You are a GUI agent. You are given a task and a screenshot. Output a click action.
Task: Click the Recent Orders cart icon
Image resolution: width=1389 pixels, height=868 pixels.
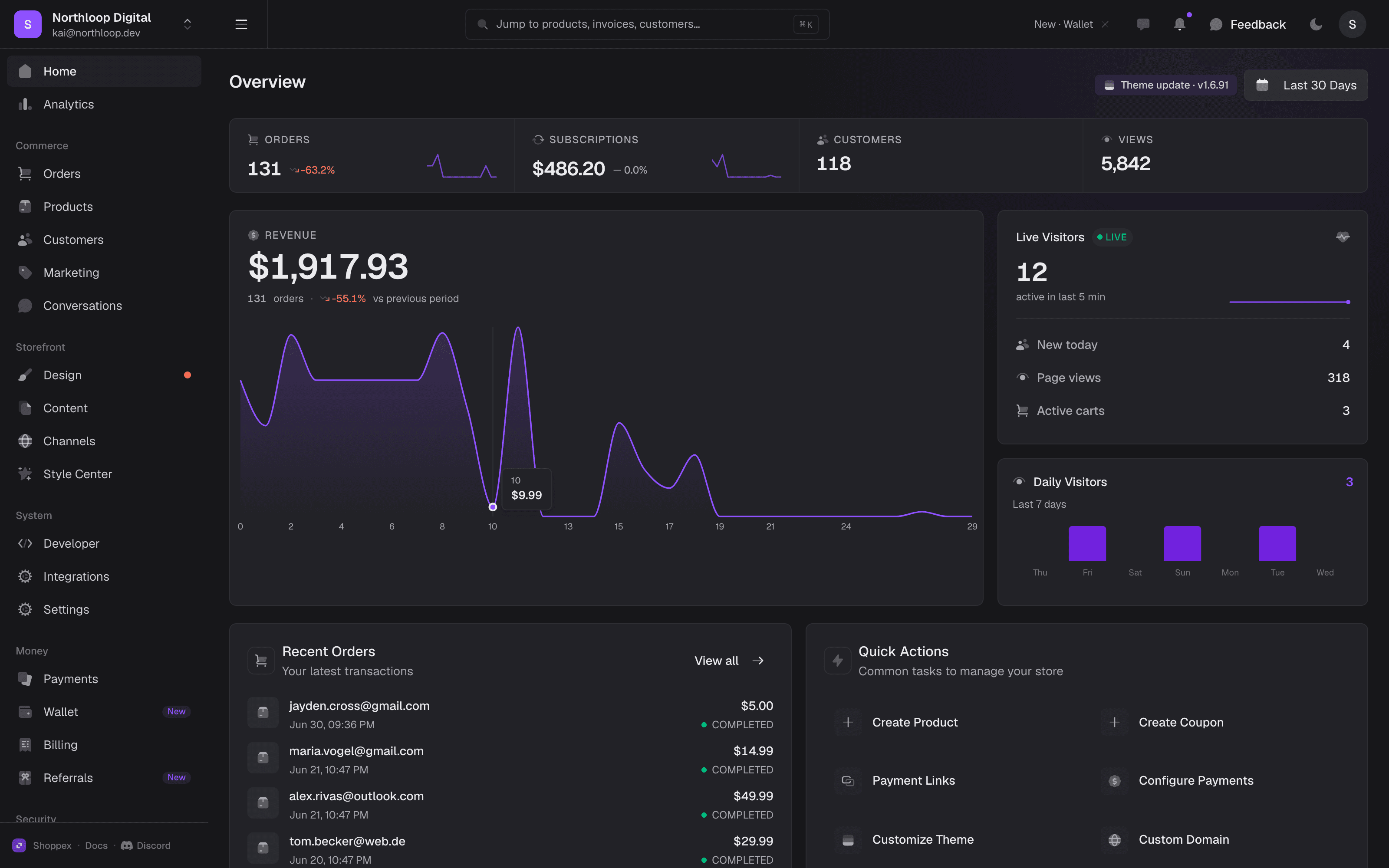click(261, 661)
